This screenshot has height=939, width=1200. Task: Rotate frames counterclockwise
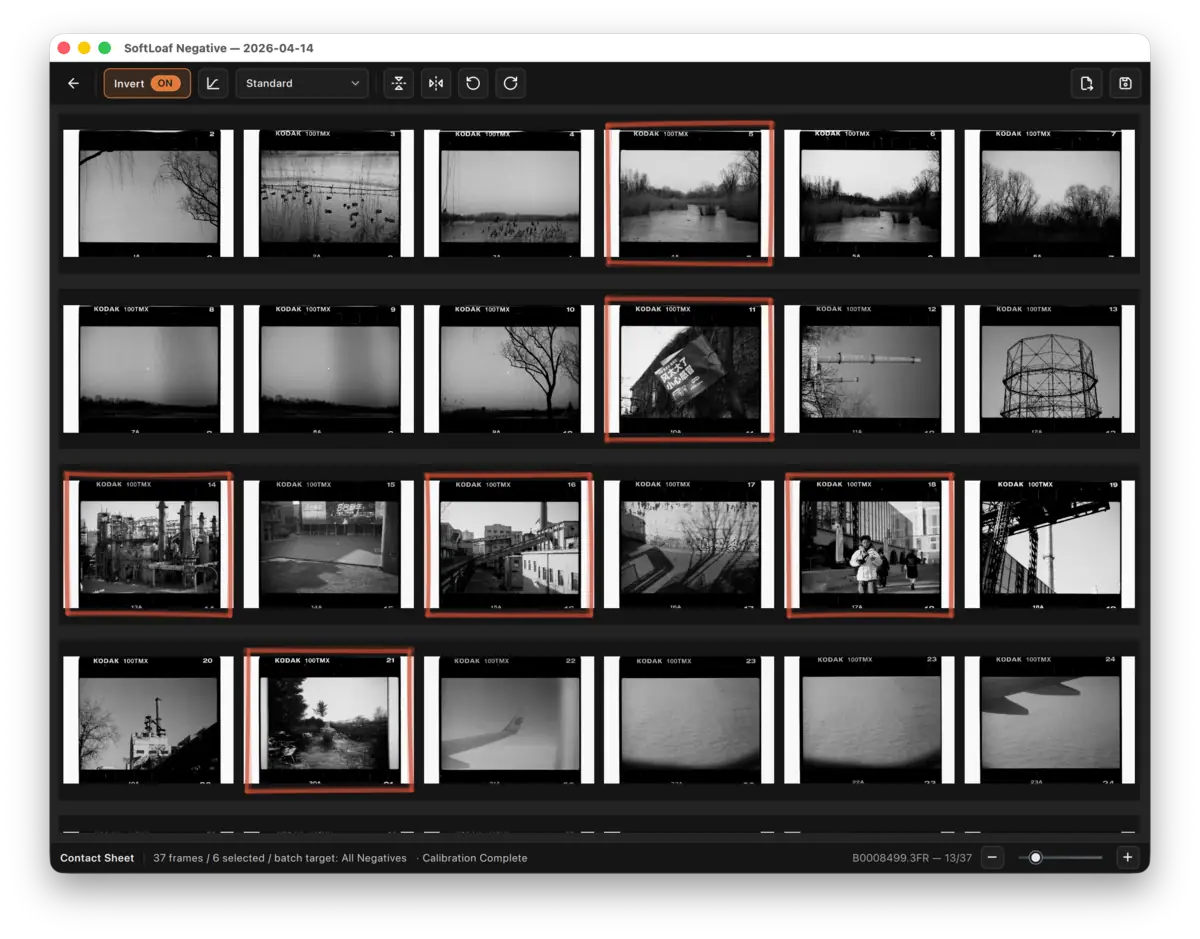473,84
